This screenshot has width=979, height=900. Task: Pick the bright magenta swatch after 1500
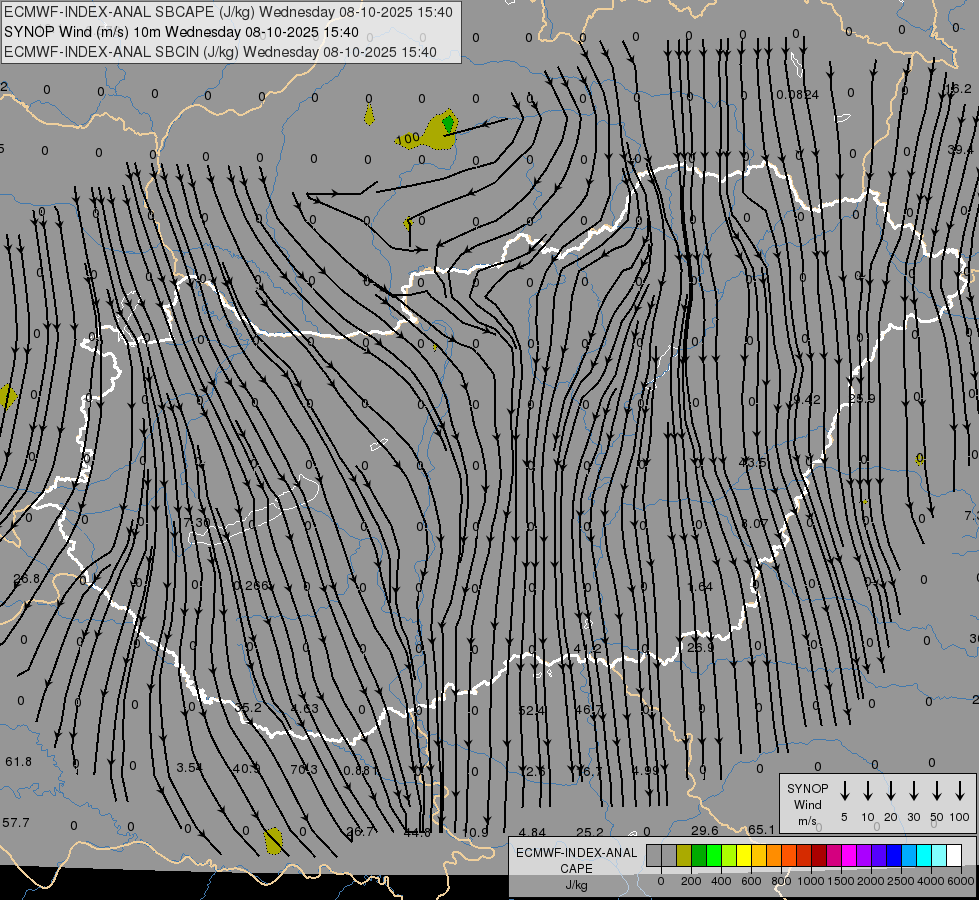(849, 855)
